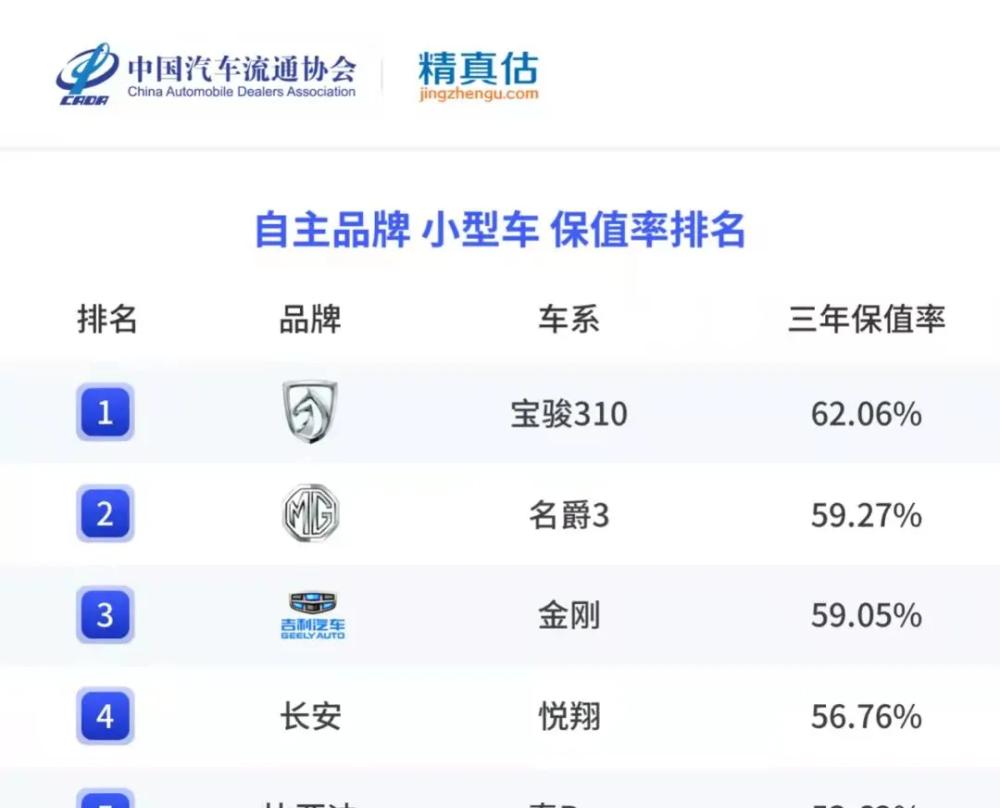Click the rank 2 badge

[105, 513]
